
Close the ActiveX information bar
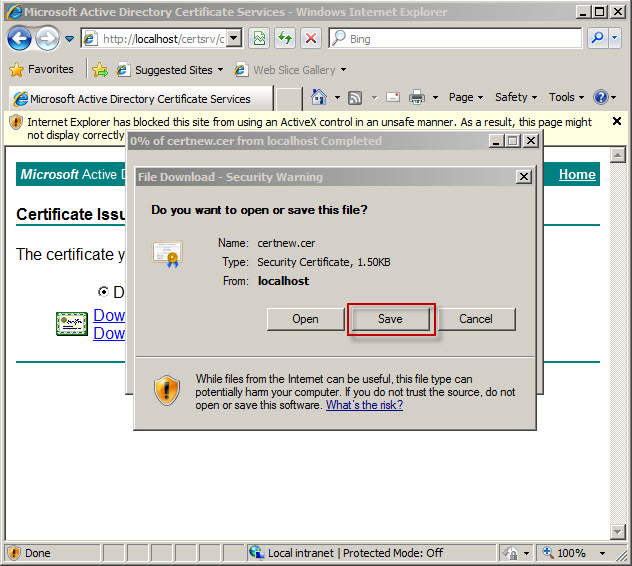(617, 121)
